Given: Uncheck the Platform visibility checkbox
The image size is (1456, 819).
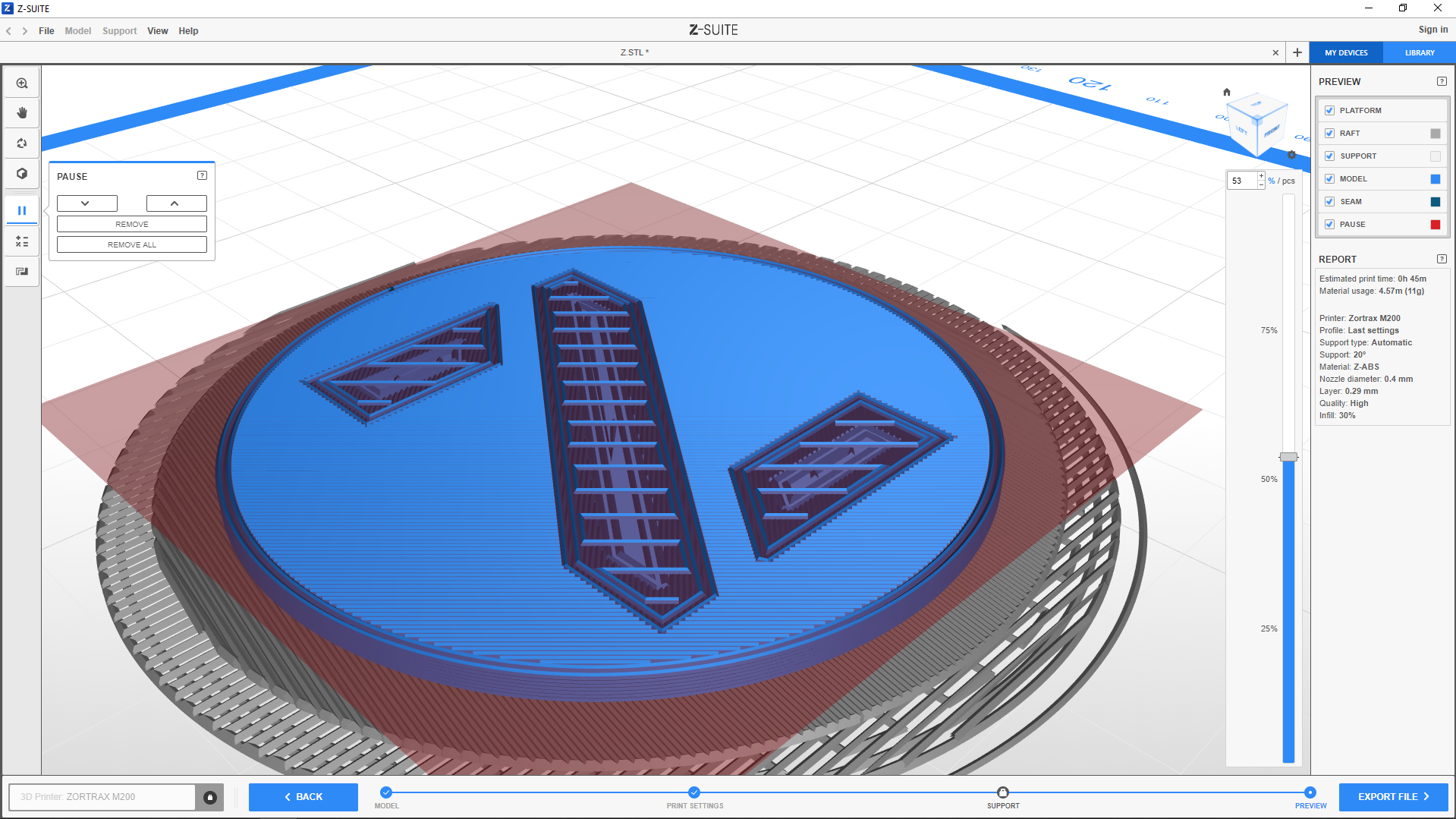Looking at the screenshot, I should point(1329,111).
